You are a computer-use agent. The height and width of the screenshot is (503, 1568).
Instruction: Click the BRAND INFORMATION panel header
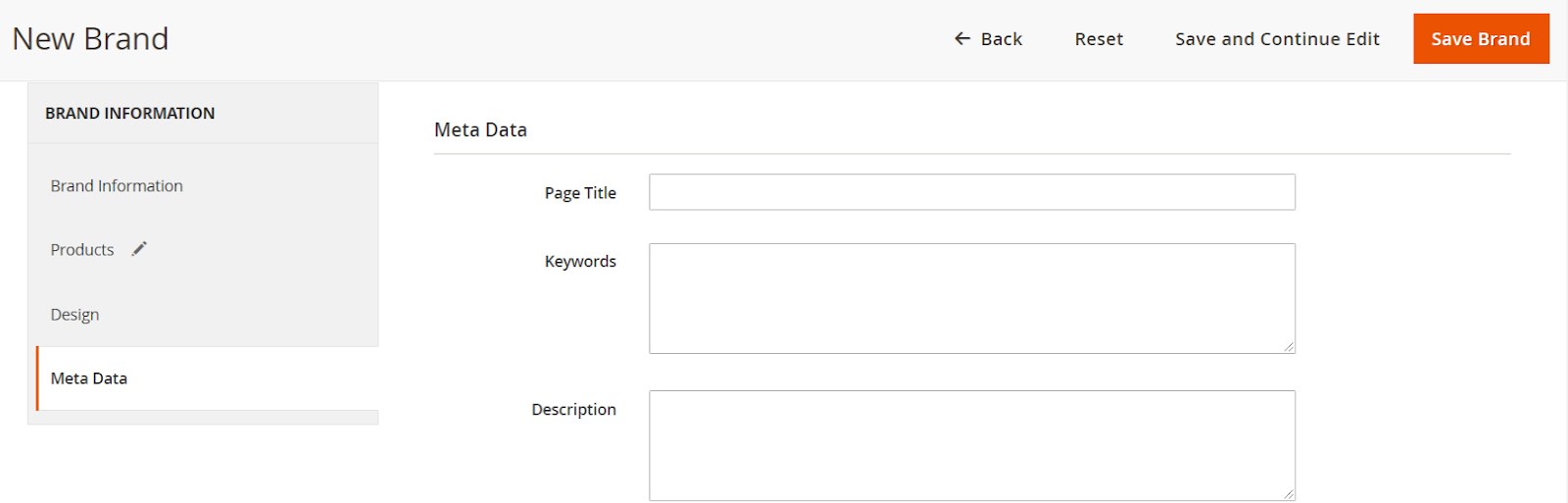coord(130,114)
